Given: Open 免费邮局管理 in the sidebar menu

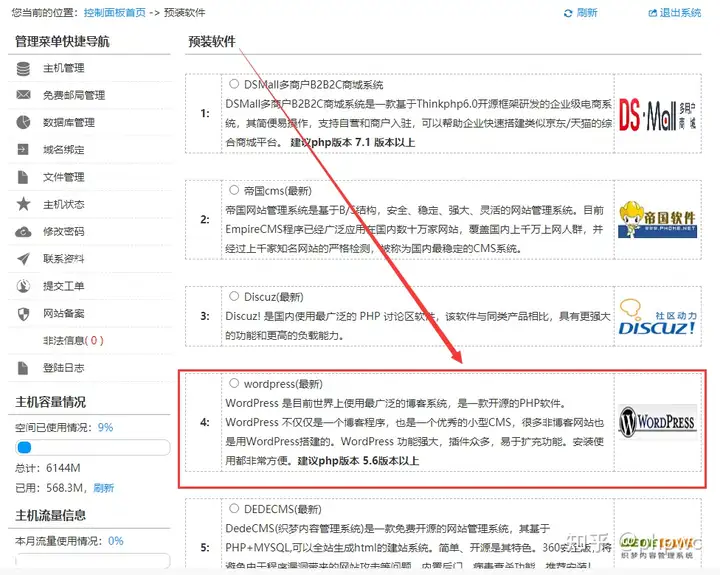Looking at the screenshot, I should click(x=74, y=96).
